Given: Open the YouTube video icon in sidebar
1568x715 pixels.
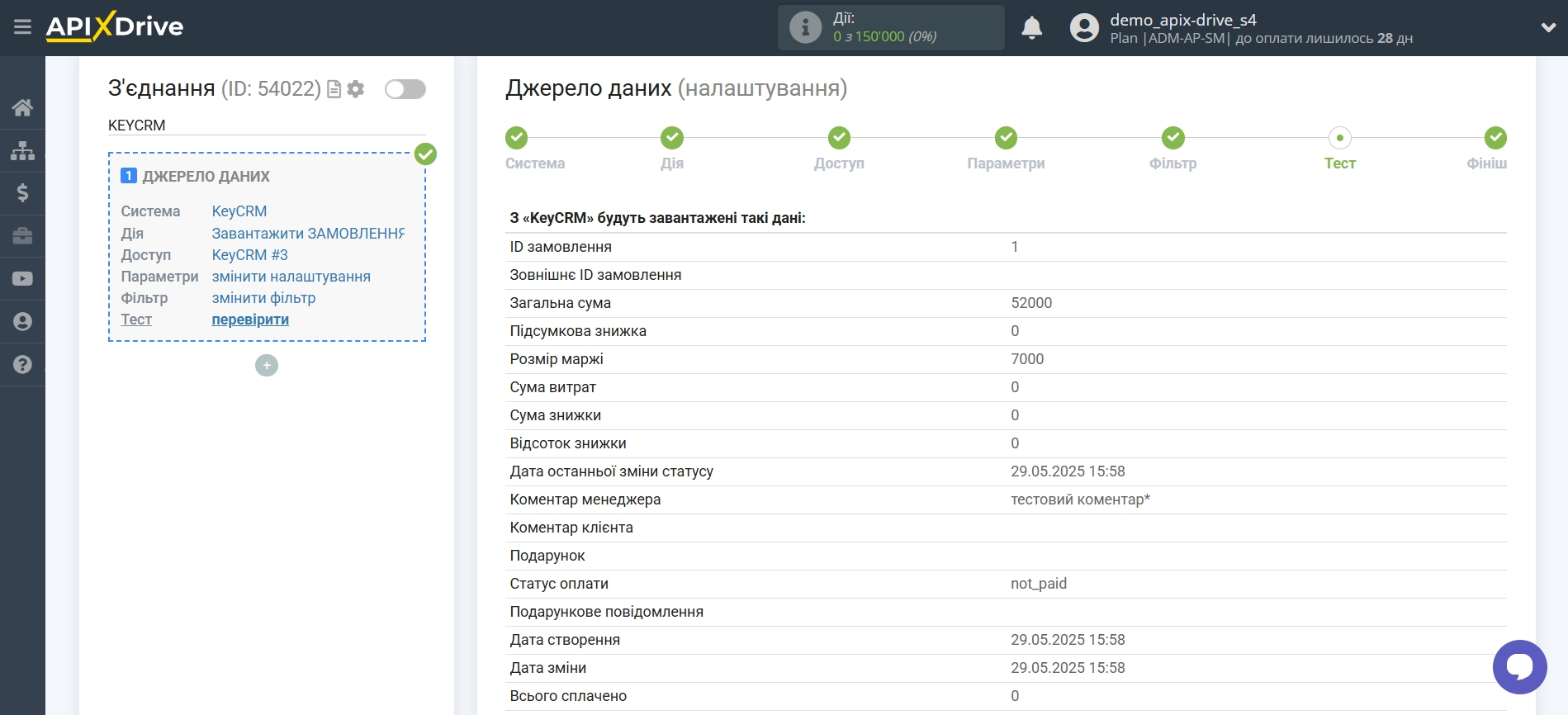Looking at the screenshot, I should pyautogui.click(x=22, y=279).
